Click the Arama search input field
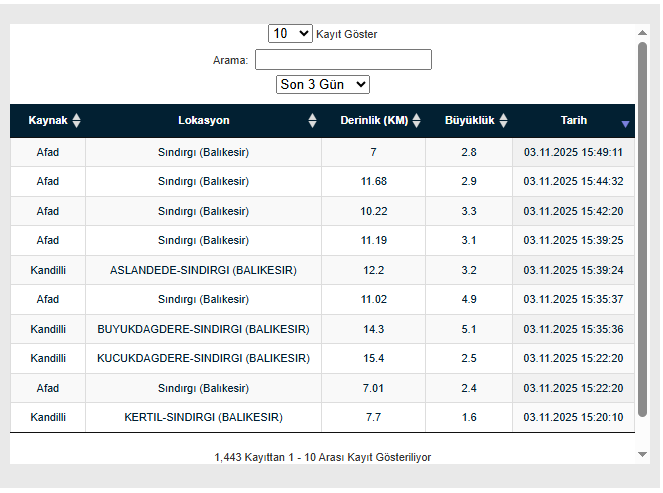Viewport: 663px width, 493px height. point(343,60)
